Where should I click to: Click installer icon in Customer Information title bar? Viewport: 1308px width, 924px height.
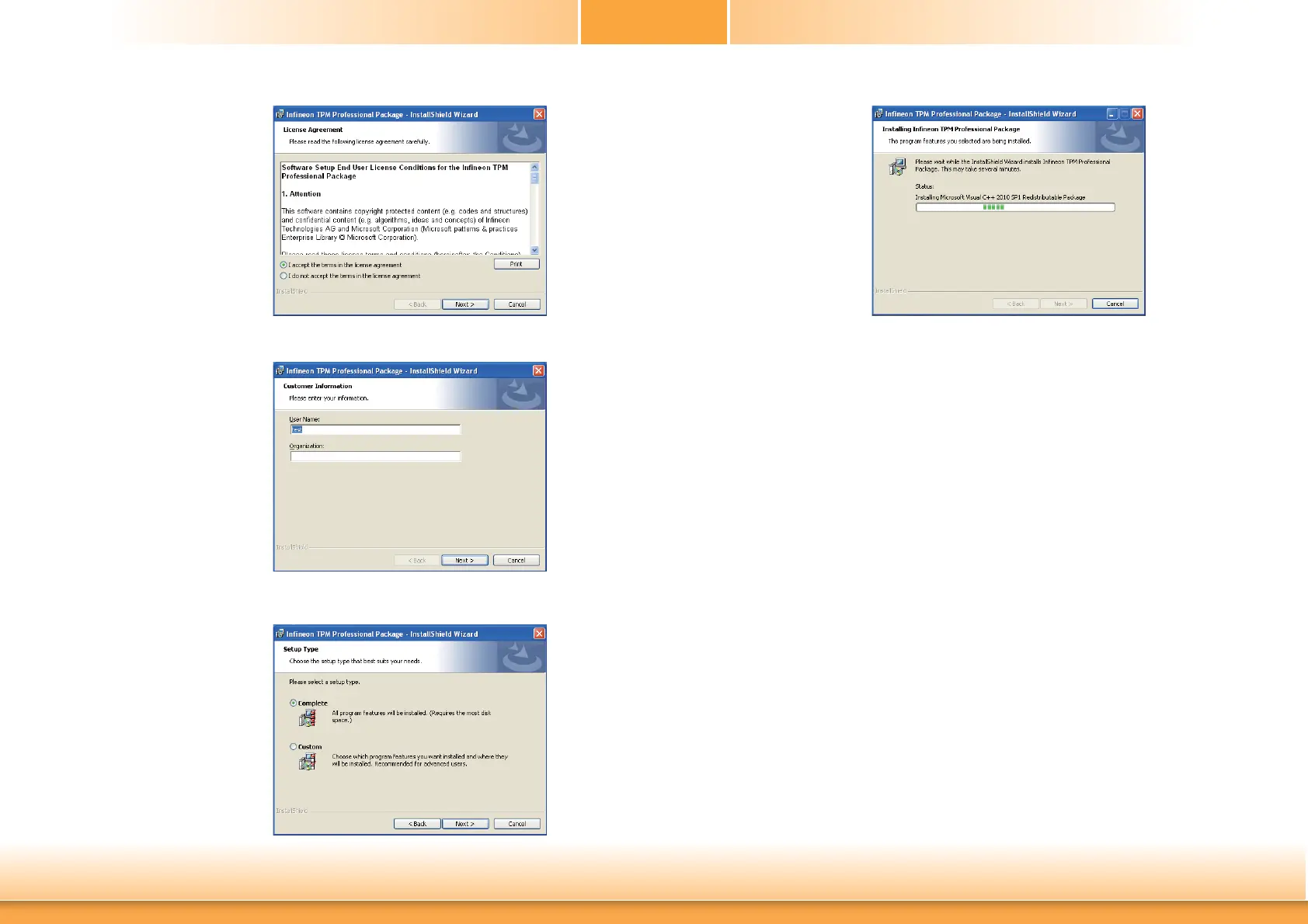[x=280, y=370]
